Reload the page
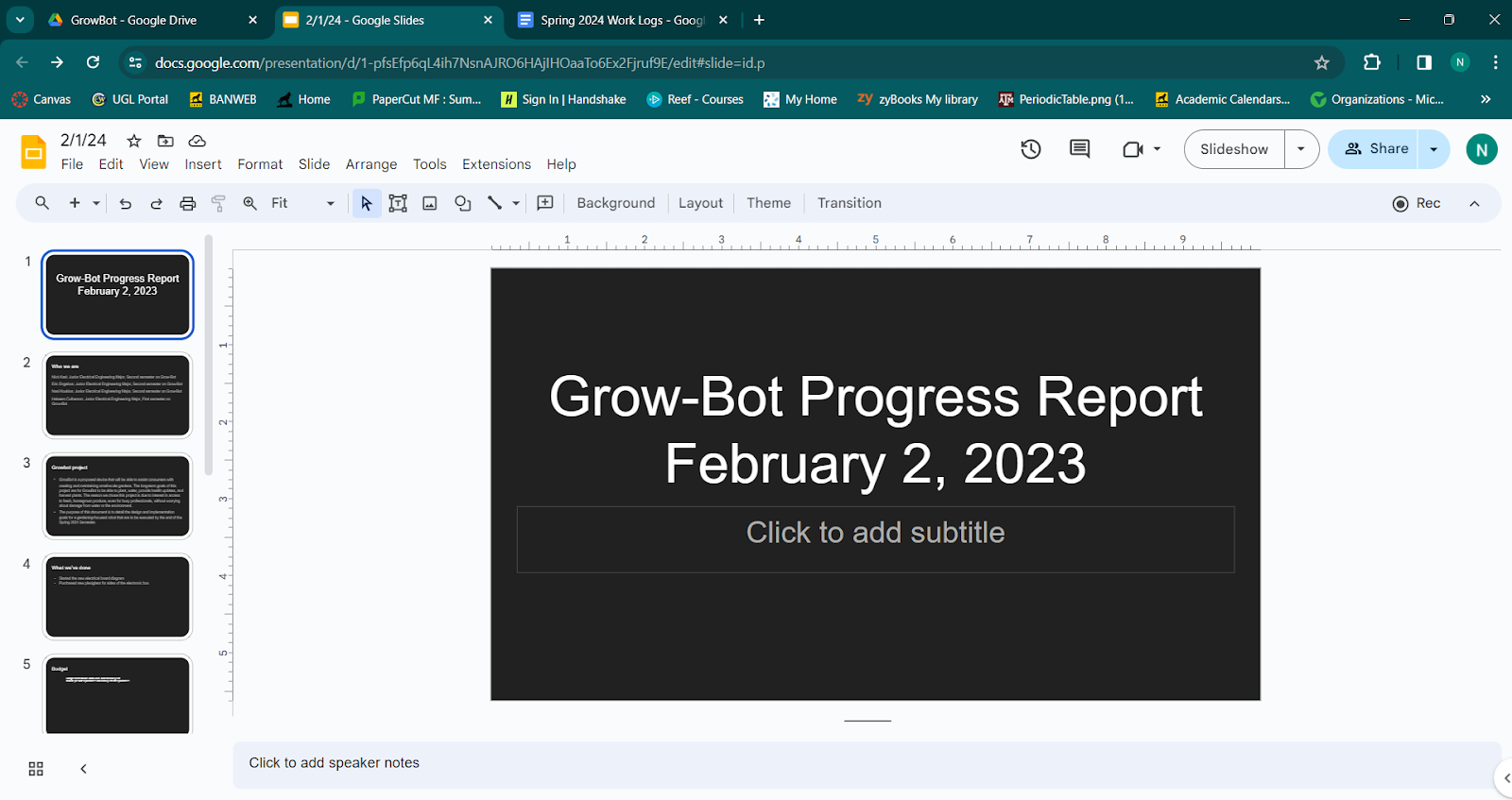Viewport: 1512px width, 800px height. (x=93, y=62)
